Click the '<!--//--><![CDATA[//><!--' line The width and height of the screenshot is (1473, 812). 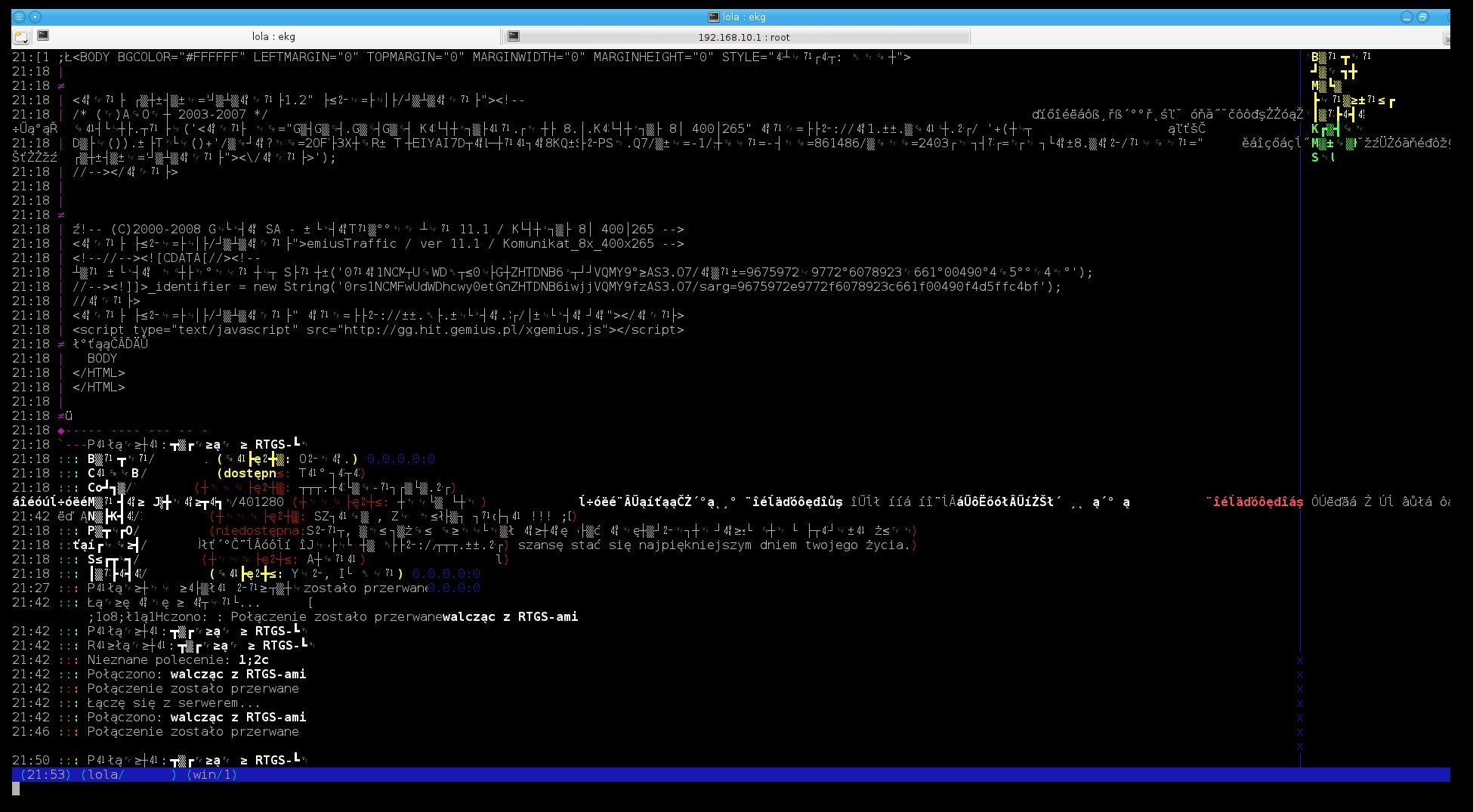point(166,258)
